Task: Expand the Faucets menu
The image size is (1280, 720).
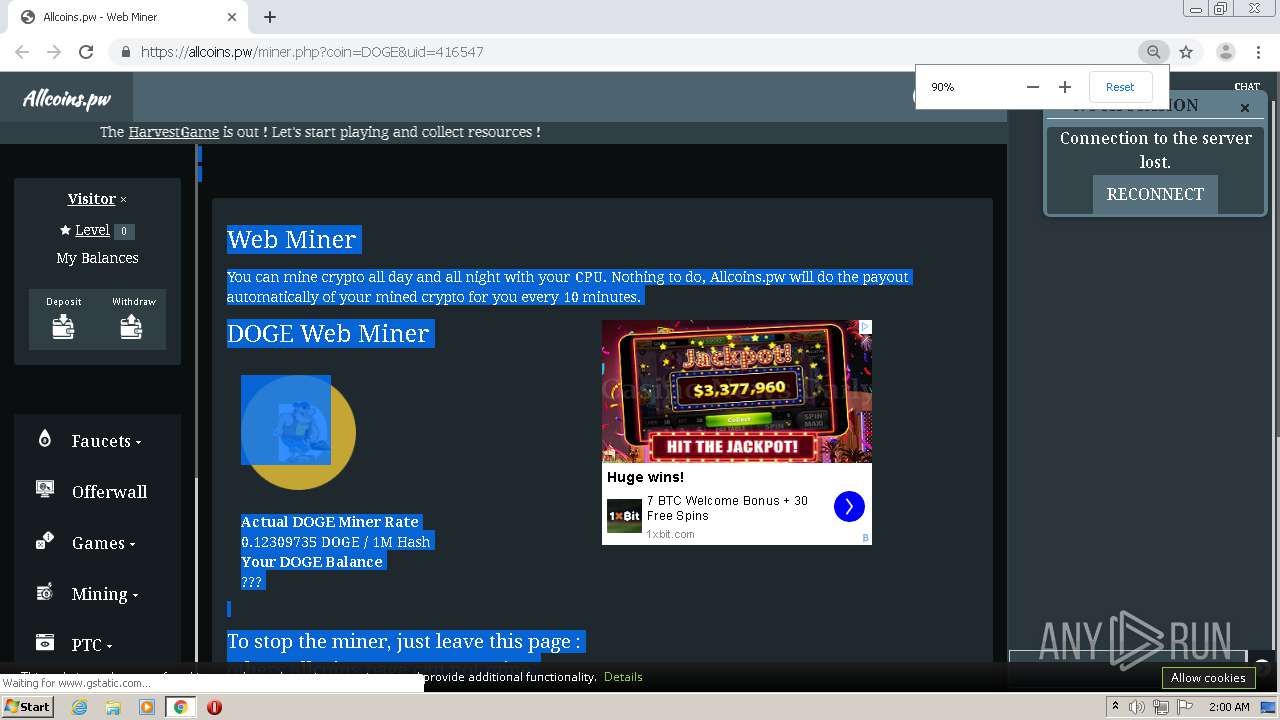Action: click(x=106, y=441)
